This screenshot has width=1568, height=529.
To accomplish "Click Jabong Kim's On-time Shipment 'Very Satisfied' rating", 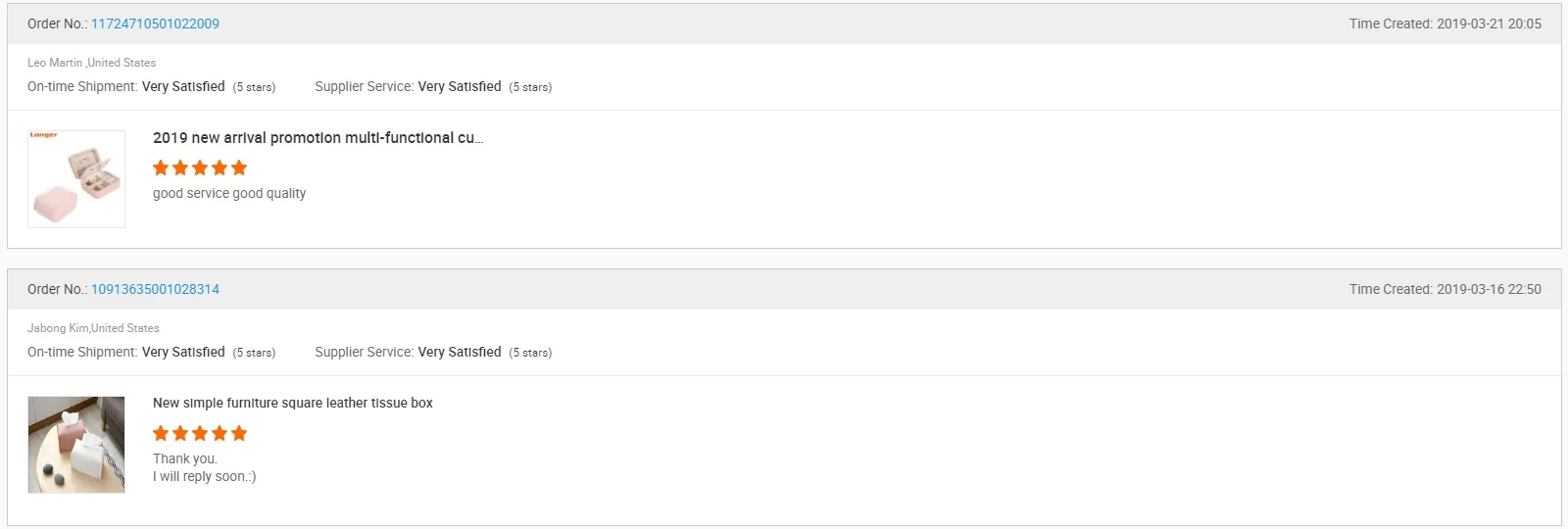I will (x=183, y=352).
